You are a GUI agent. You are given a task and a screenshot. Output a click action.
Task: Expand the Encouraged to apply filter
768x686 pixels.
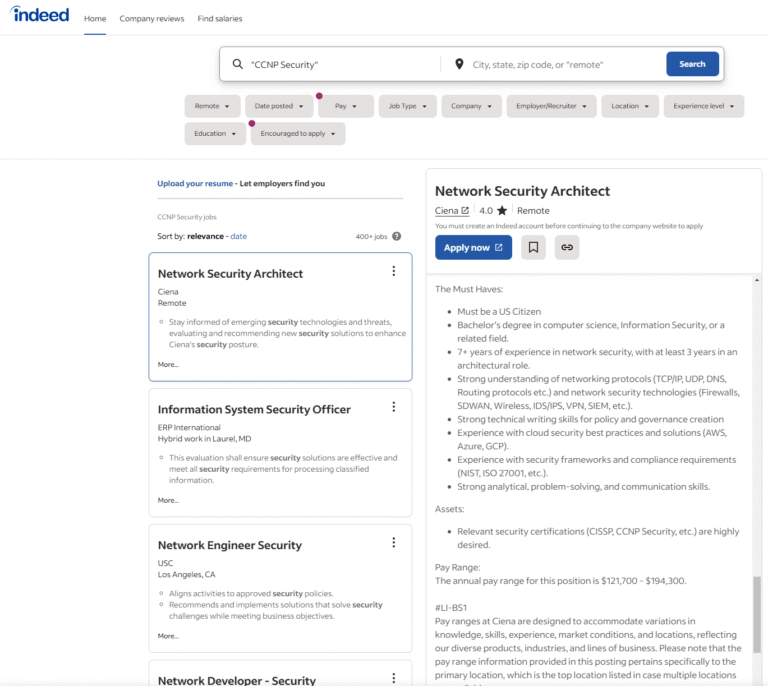coord(298,134)
